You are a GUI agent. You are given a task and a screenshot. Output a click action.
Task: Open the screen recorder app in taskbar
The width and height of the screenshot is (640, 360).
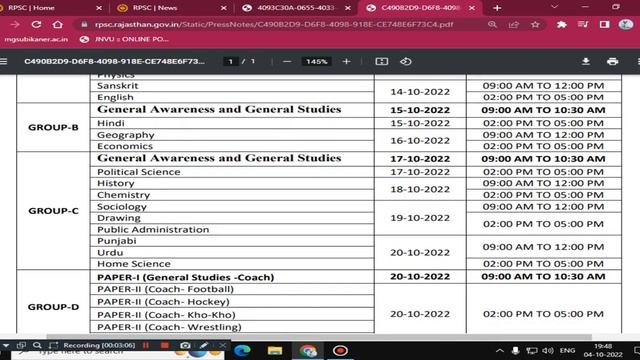[340, 351]
